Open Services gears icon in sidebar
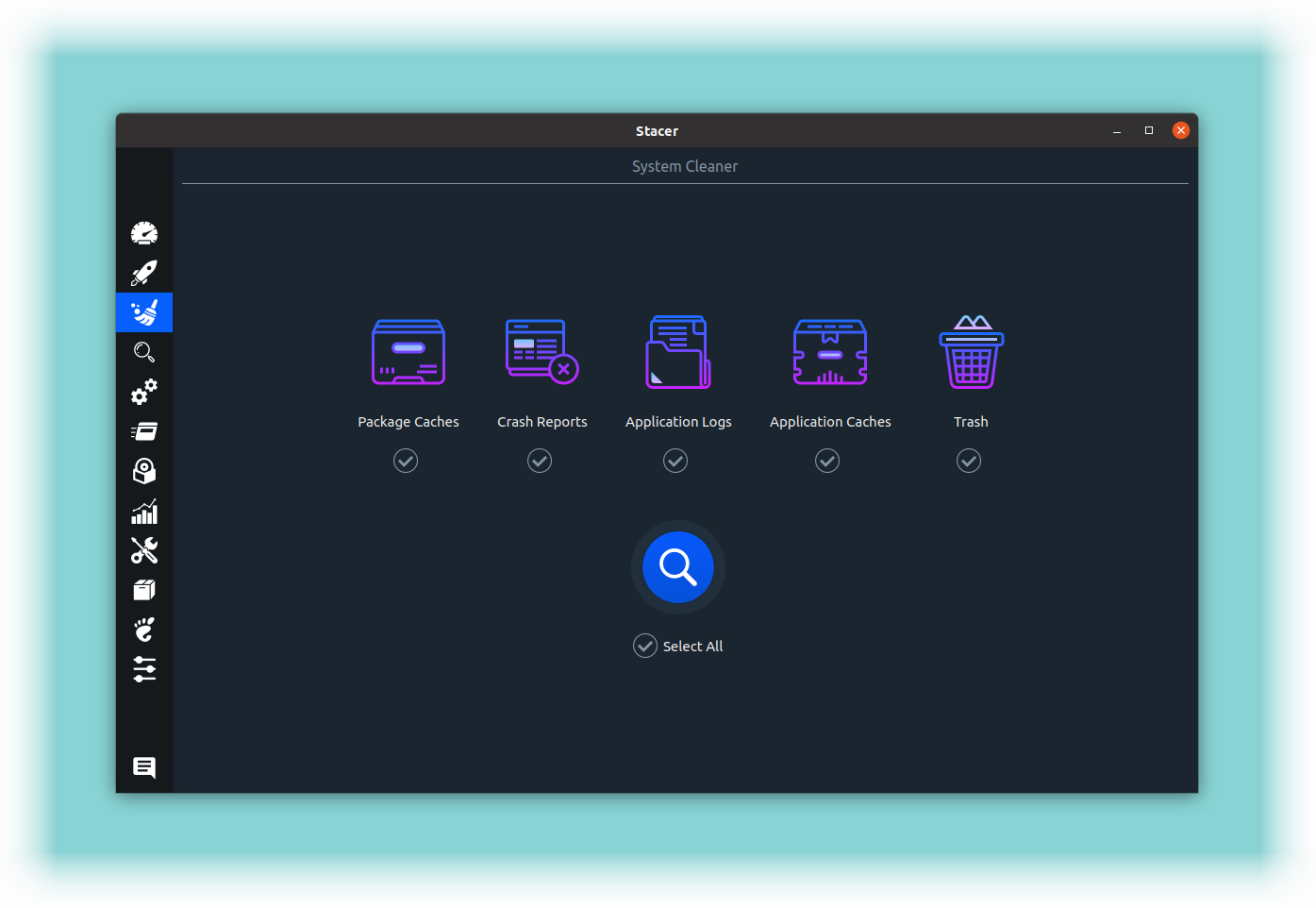Image resolution: width=1316 pixels, height=908 pixels. pyautogui.click(x=144, y=392)
